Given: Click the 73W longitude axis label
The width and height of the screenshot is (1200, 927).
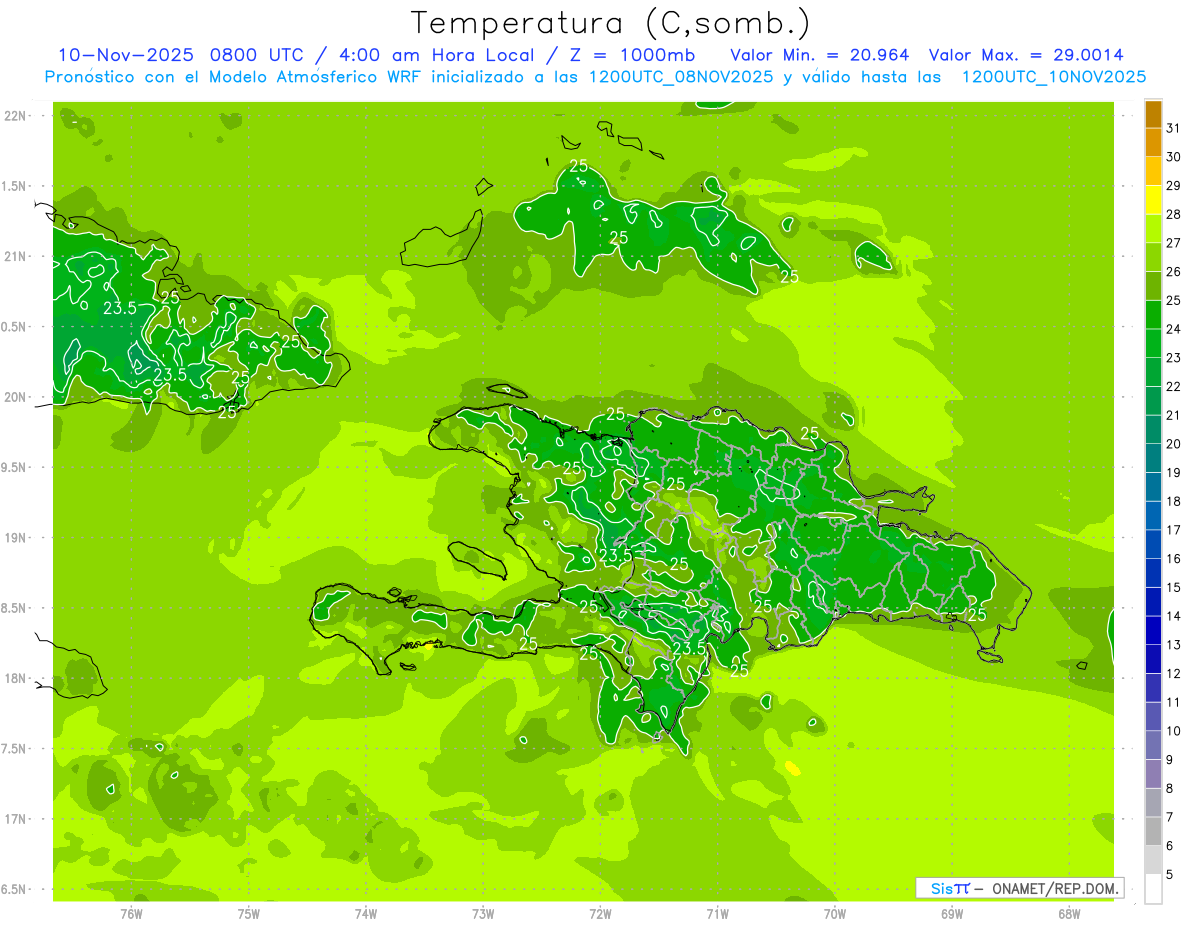Looking at the screenshot, I should pos(483,913).
